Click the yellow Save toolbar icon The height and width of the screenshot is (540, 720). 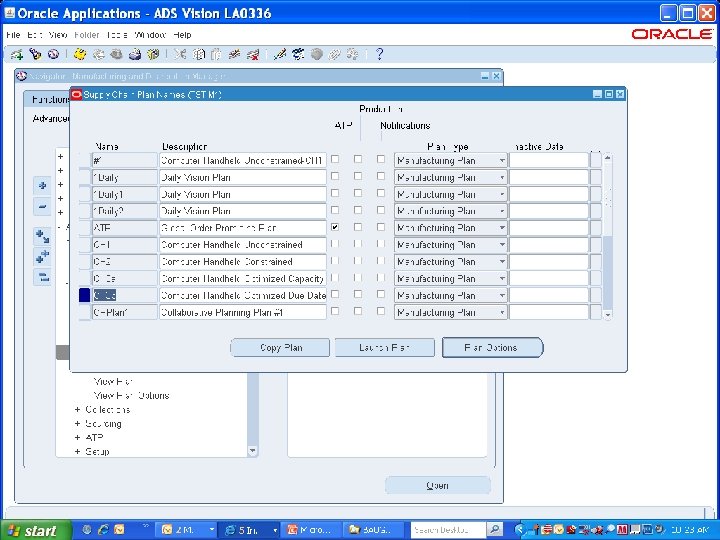80,54
